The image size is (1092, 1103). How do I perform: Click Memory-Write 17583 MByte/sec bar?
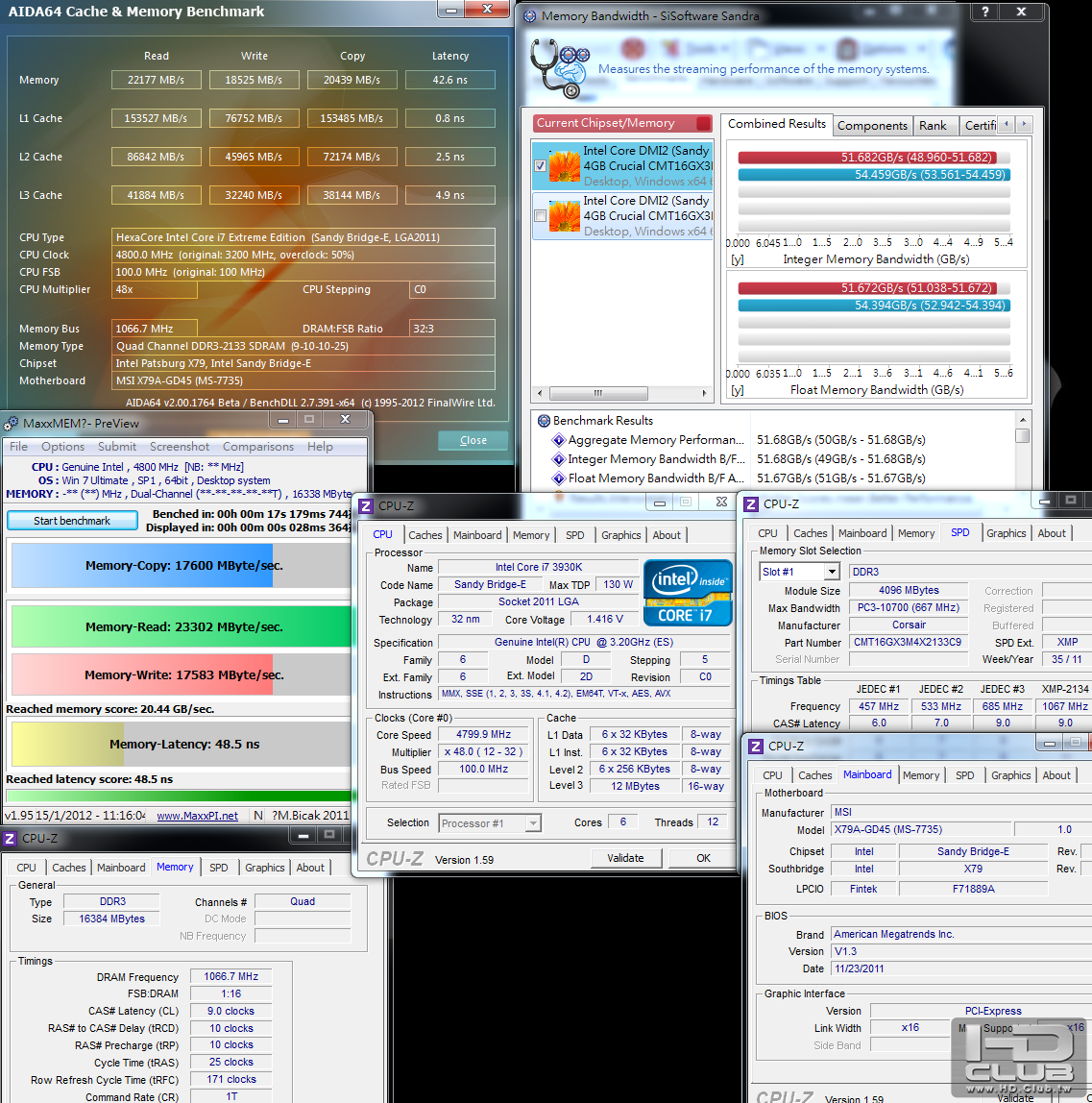[182, 675]
